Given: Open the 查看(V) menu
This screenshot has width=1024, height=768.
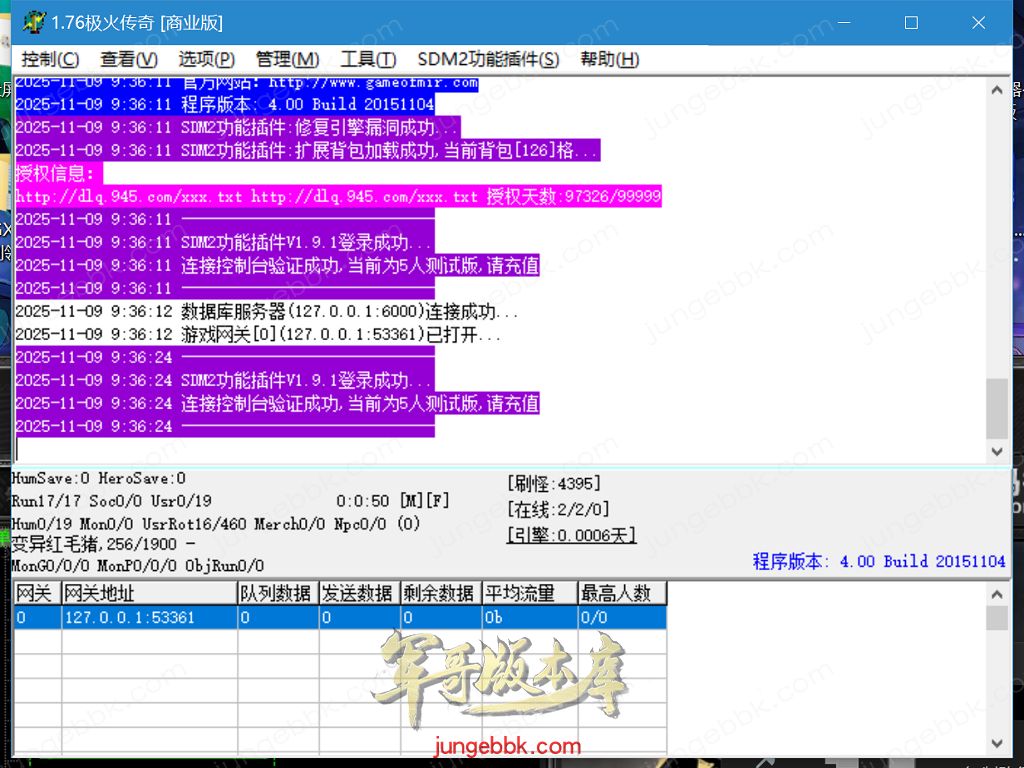Looking at the screenshot, I should 129,59.
